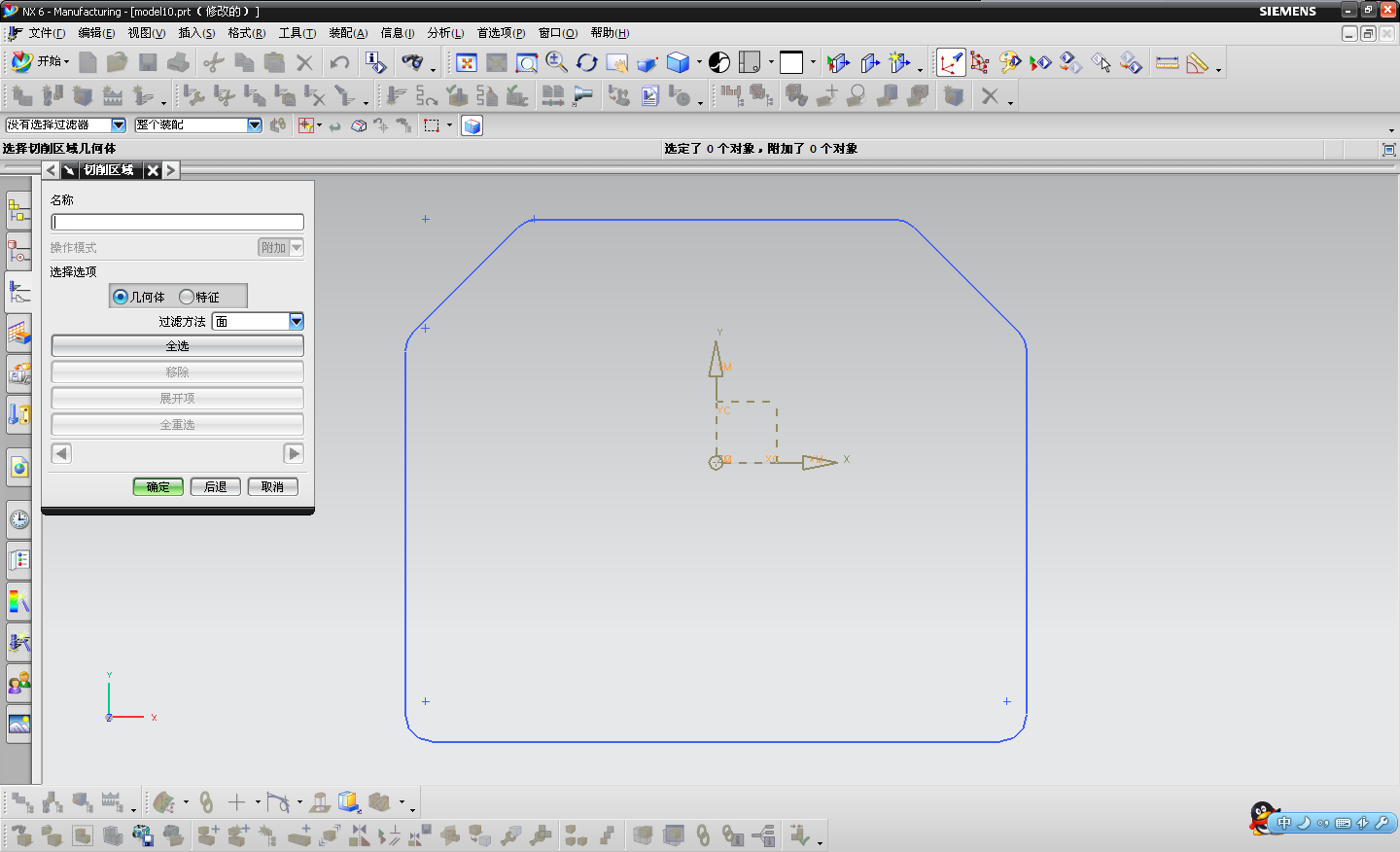Click the dialog's right-arrow next button
The image size is (1400, 852).
pos(294,453)
